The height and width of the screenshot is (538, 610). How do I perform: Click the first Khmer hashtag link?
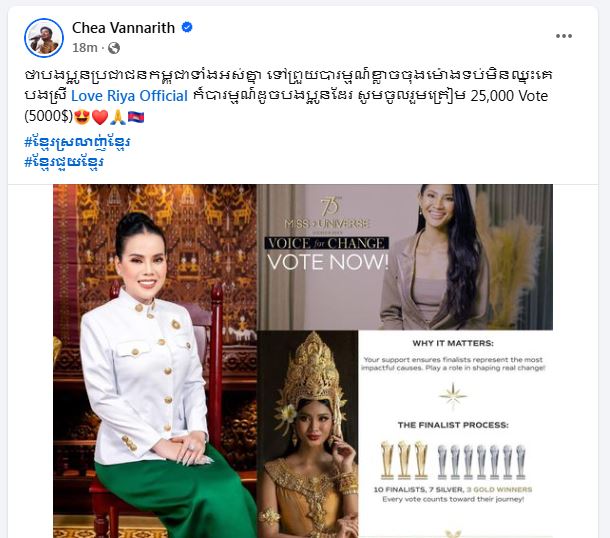point(77,142)
